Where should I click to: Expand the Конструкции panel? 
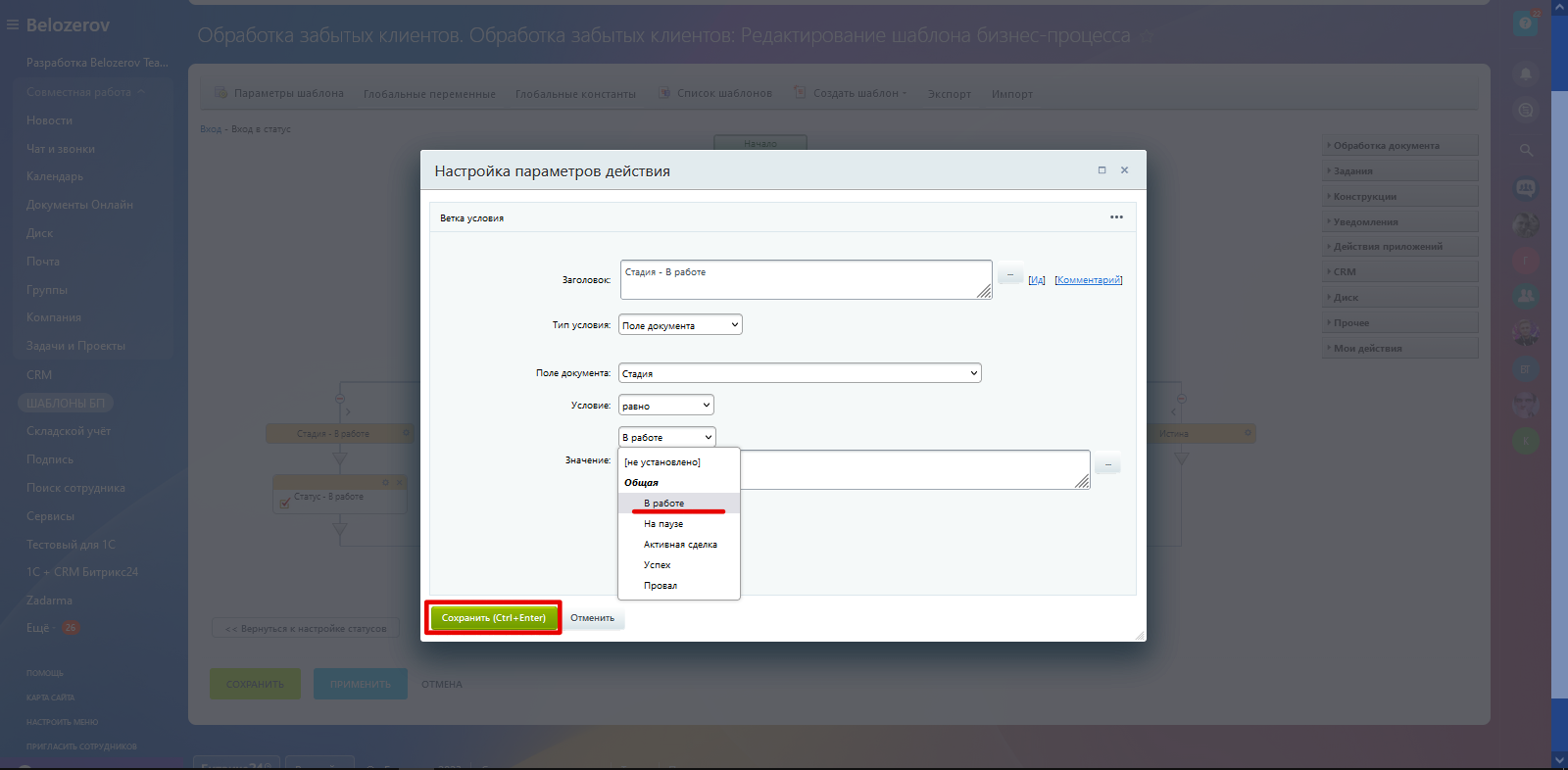tap(1399, 197)
